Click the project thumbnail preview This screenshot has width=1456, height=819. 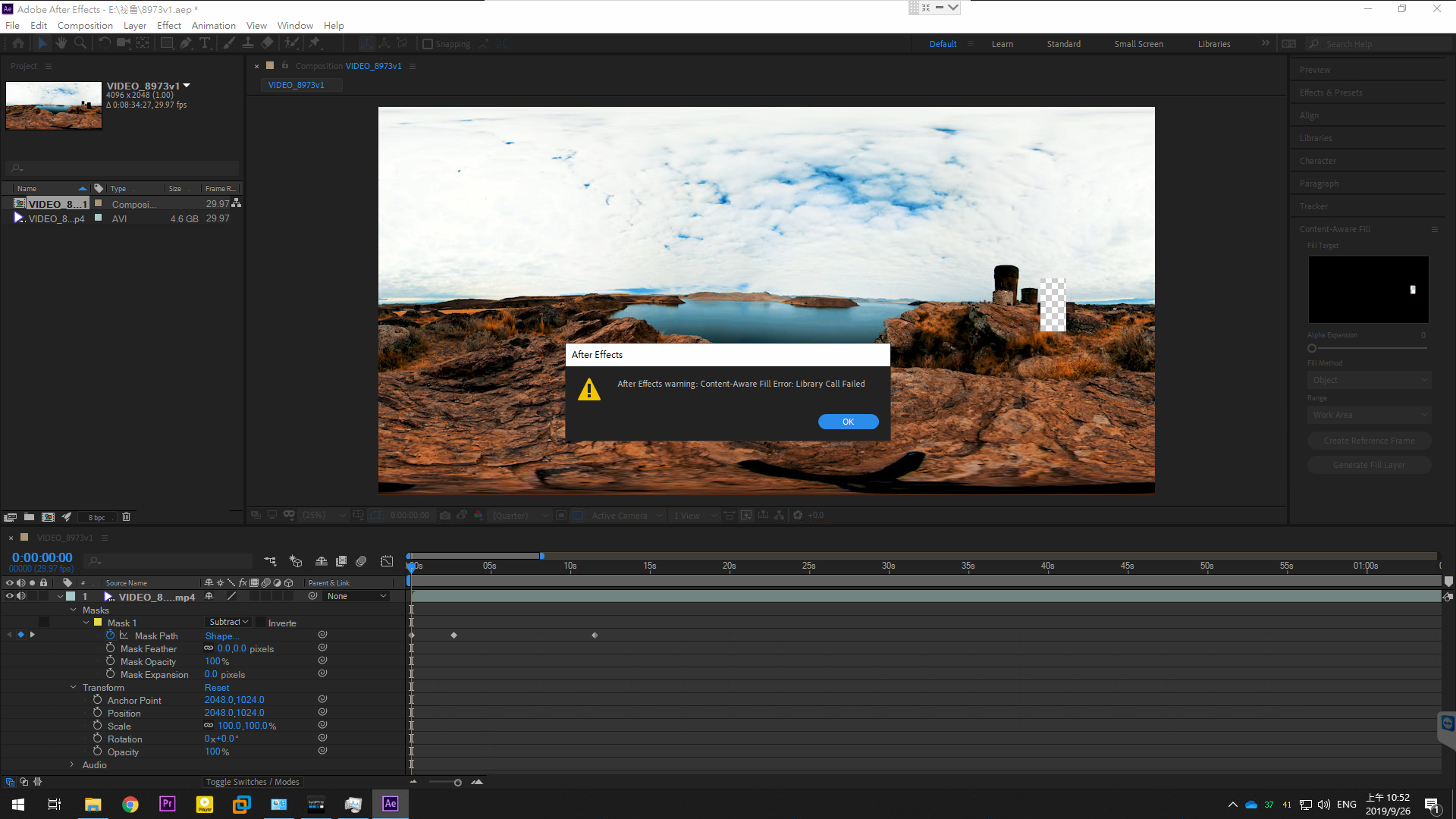(54, 105)
